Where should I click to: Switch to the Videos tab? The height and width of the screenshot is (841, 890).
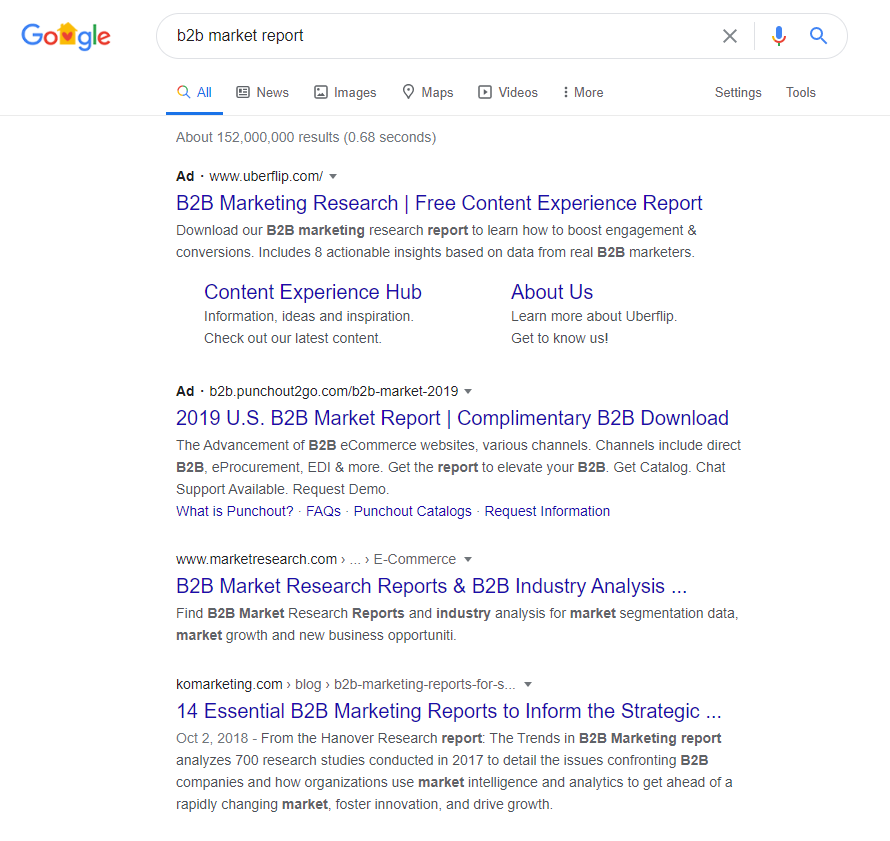pos(508,92)
